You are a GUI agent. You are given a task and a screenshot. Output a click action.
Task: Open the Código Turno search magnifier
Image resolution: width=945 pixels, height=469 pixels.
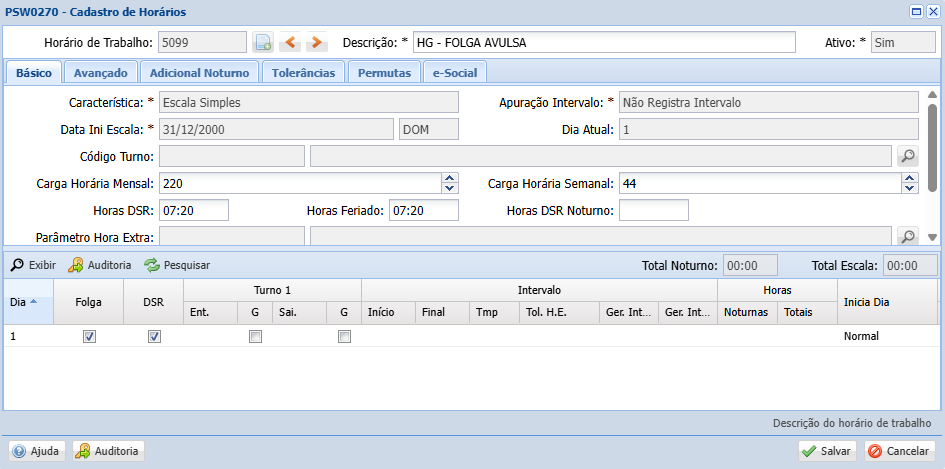908,156
